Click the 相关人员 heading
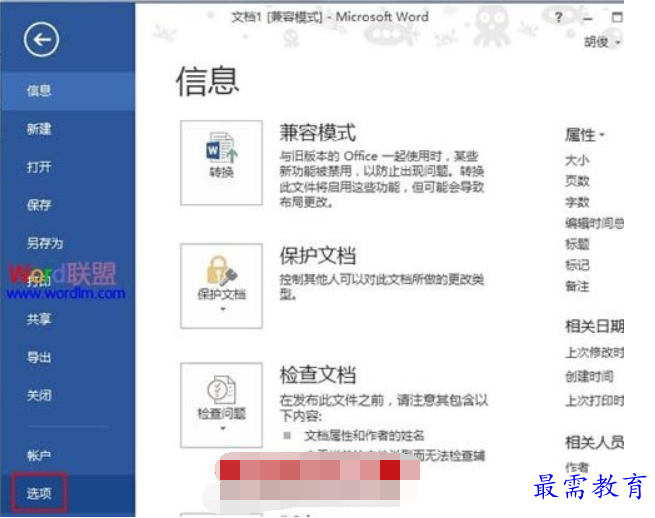This screenshot has height=518, width=655. click(x=594, y=442)
